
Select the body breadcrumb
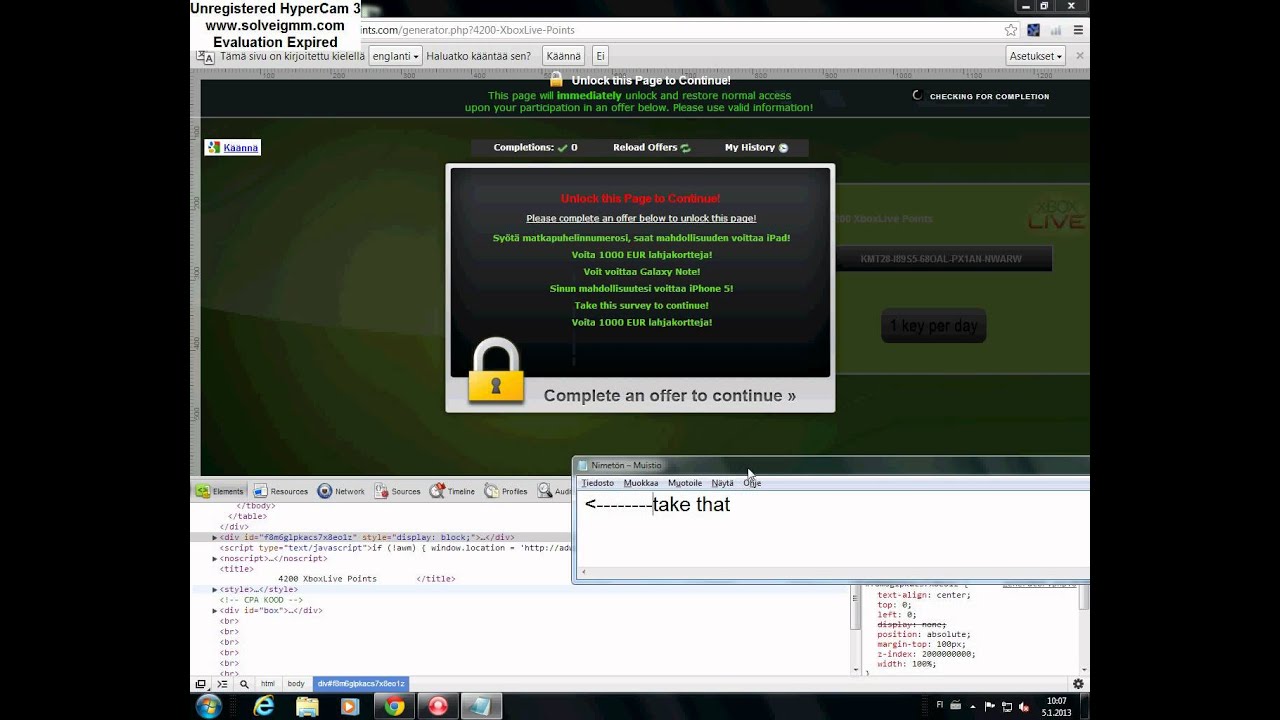296,684
